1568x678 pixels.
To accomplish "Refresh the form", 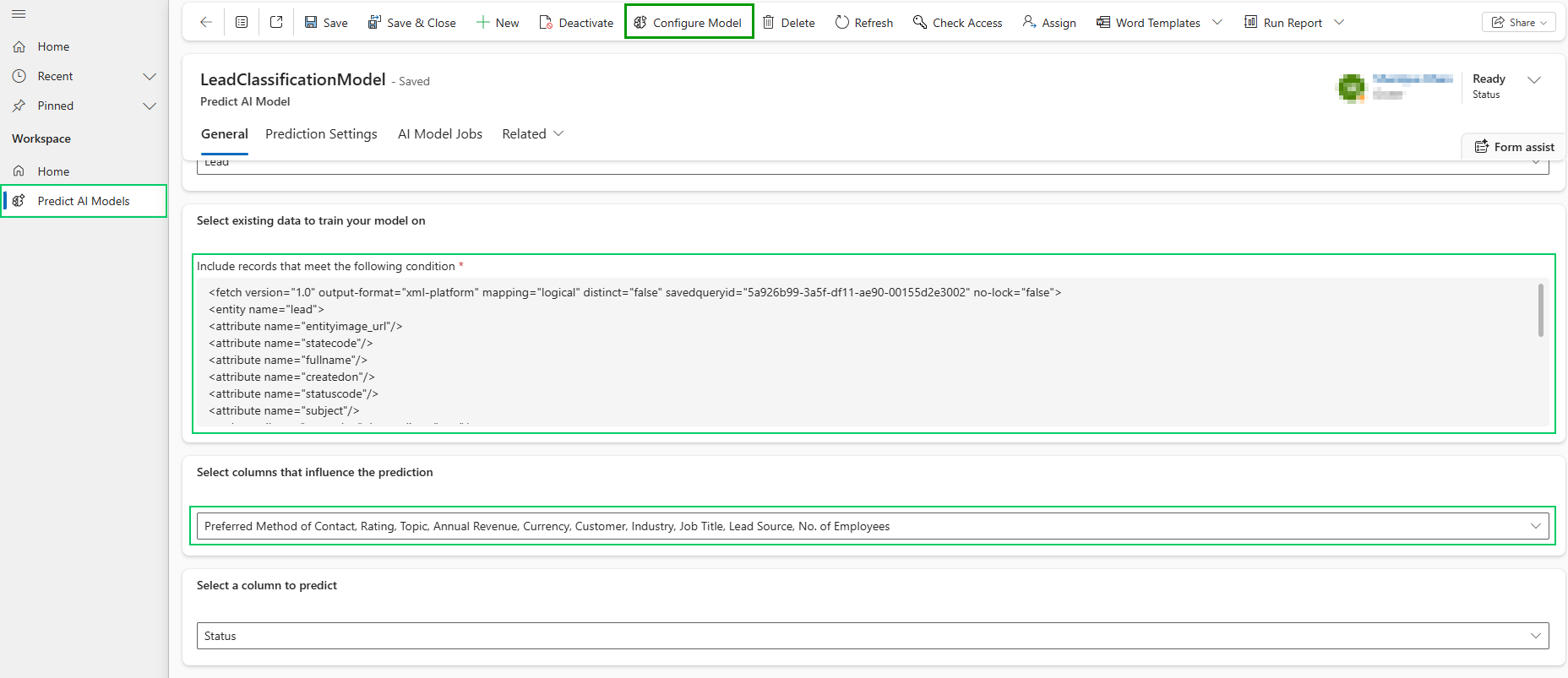I will (863, 23).
